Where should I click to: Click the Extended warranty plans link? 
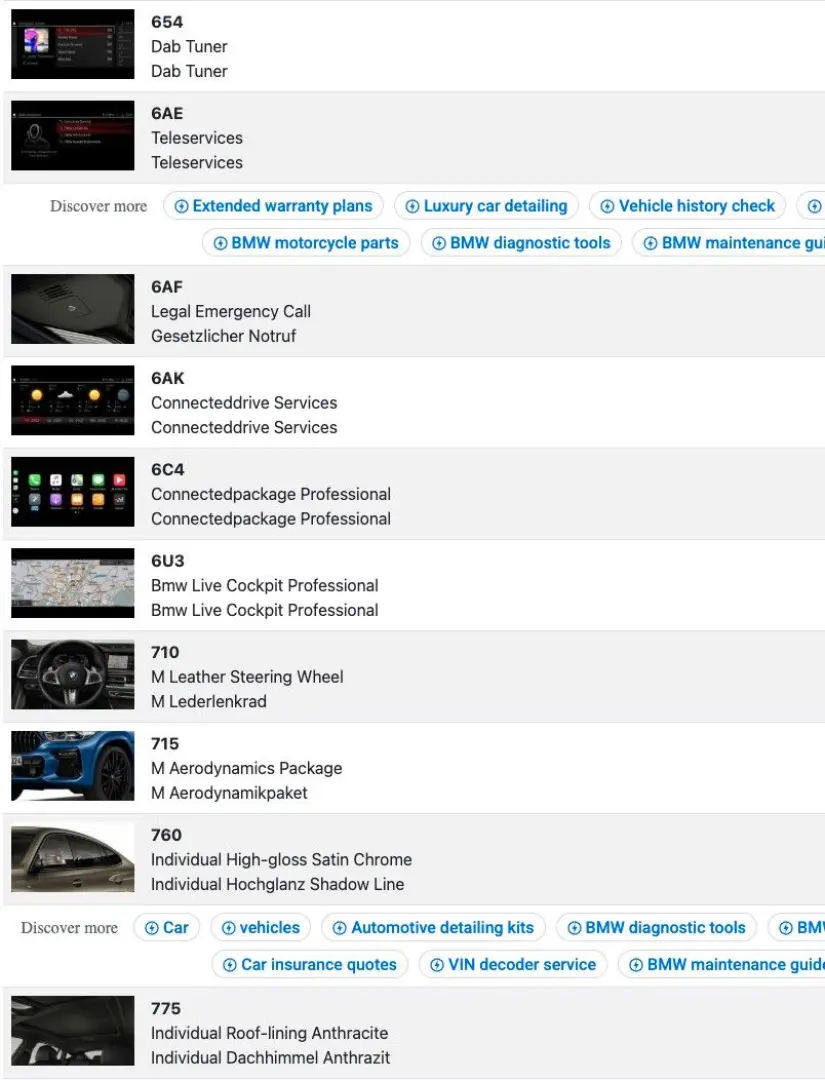[273, 206]
